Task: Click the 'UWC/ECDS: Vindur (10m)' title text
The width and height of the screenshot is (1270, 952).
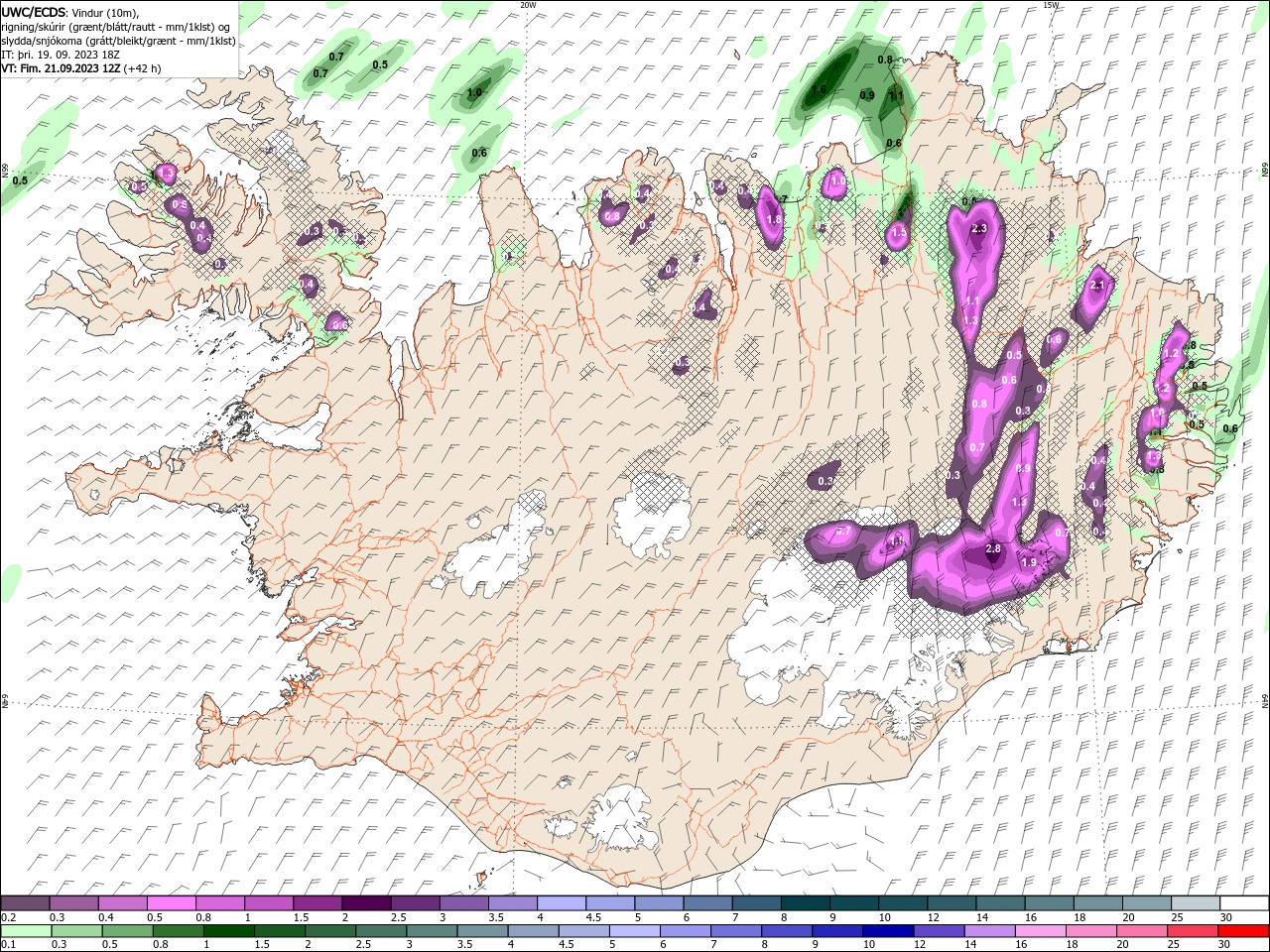Action: [69, 12]
